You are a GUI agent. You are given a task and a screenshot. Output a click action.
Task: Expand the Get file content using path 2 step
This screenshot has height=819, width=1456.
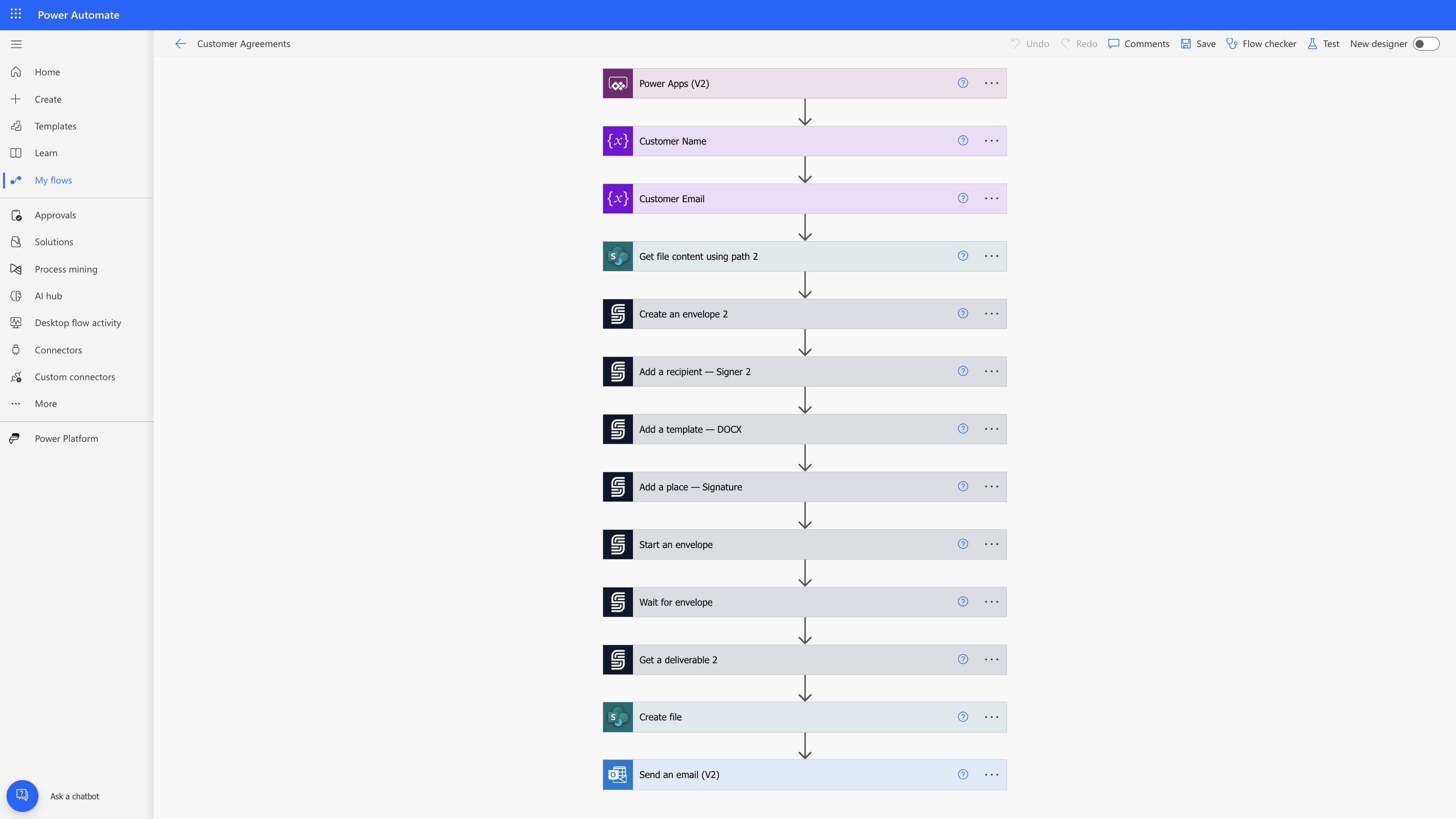[791, 257]
